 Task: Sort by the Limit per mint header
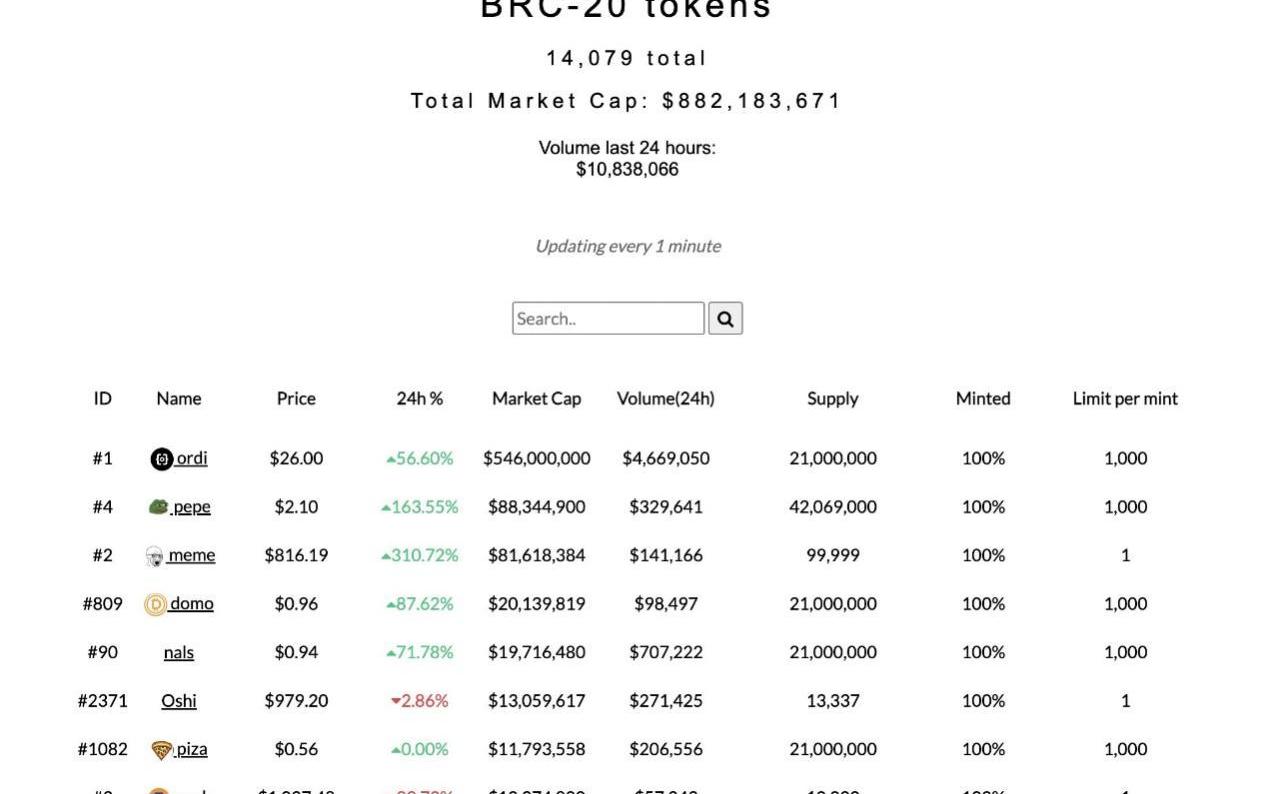pos(1125,398)
